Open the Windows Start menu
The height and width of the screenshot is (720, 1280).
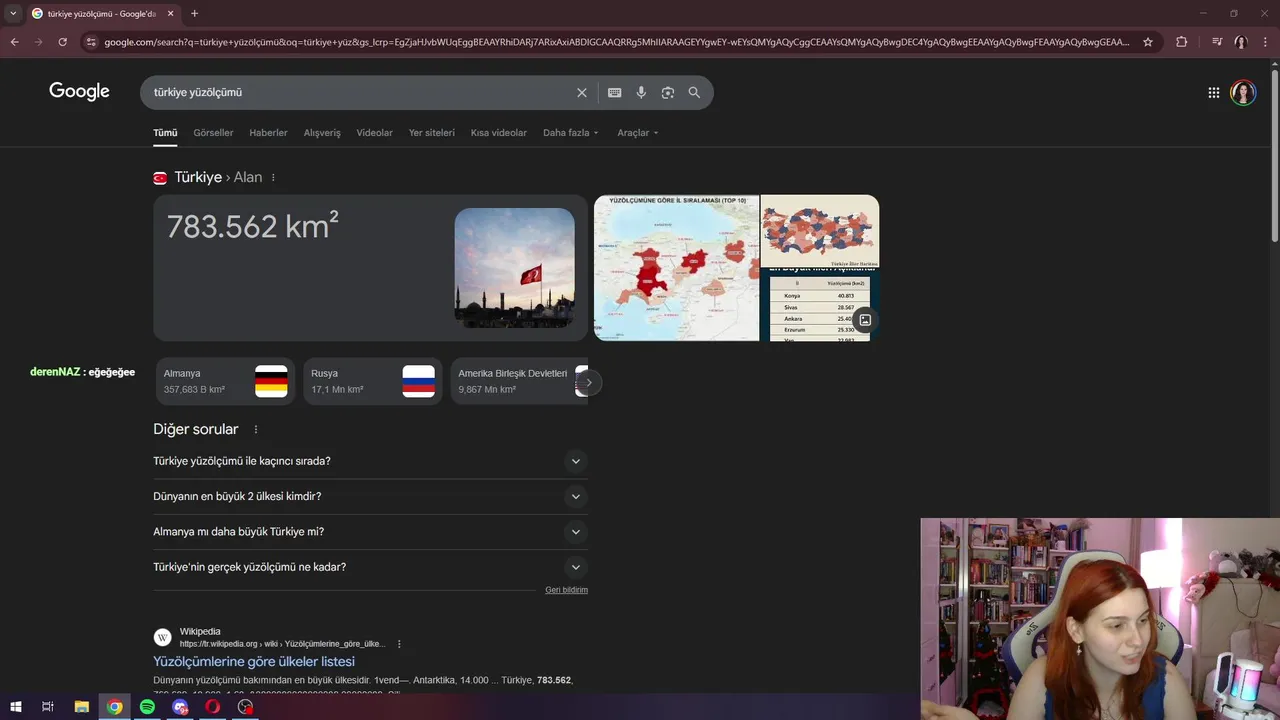pos(15,707)
